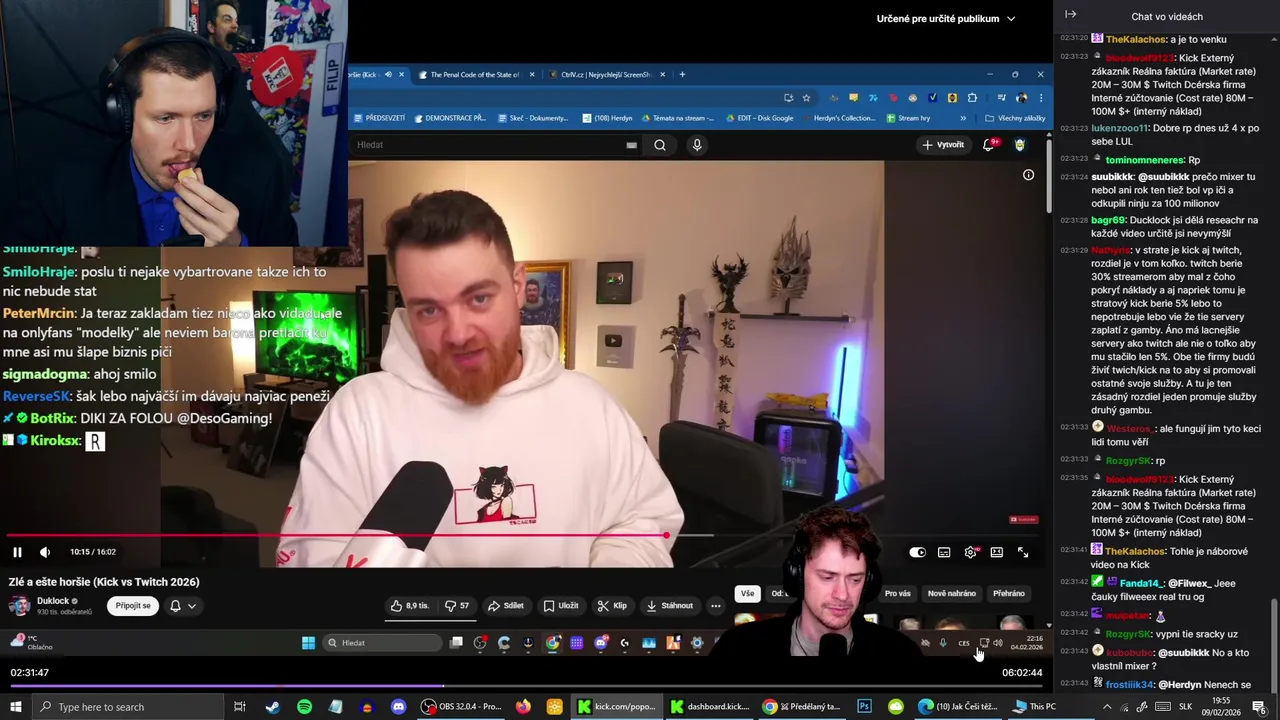Switch to dashboard.kick taskbar window
1280x720 pixels.
tap(710, 707)
